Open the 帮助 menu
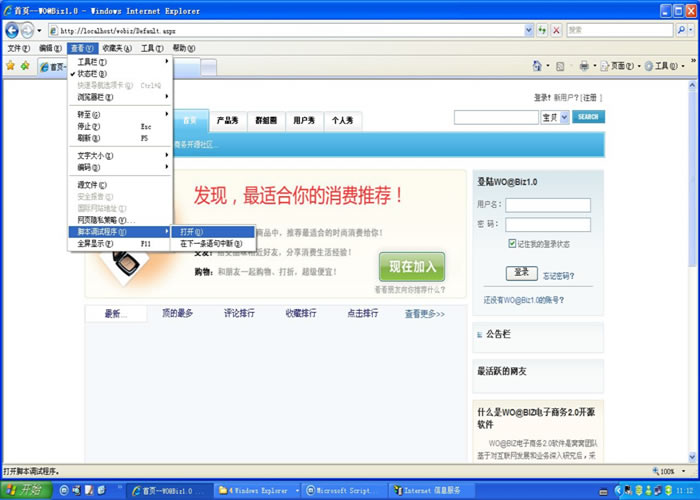The width and height of the screenshot is (700, 500). (x=184, y=48)
